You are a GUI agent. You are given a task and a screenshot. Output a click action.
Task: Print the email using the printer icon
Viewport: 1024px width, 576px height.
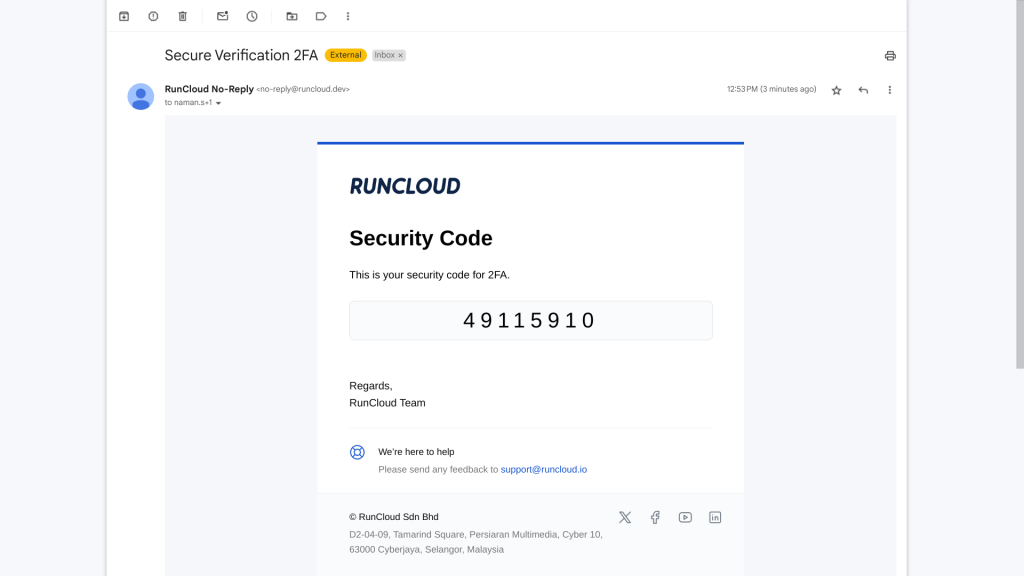tap(890, 56)
